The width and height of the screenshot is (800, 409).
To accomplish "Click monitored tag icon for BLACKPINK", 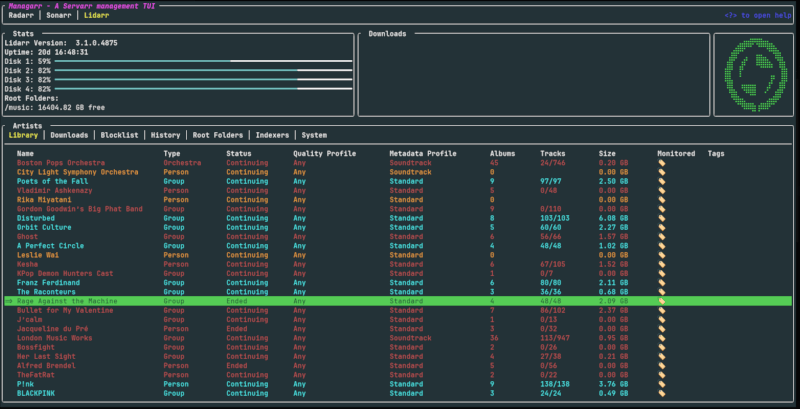I will [661, 393].
